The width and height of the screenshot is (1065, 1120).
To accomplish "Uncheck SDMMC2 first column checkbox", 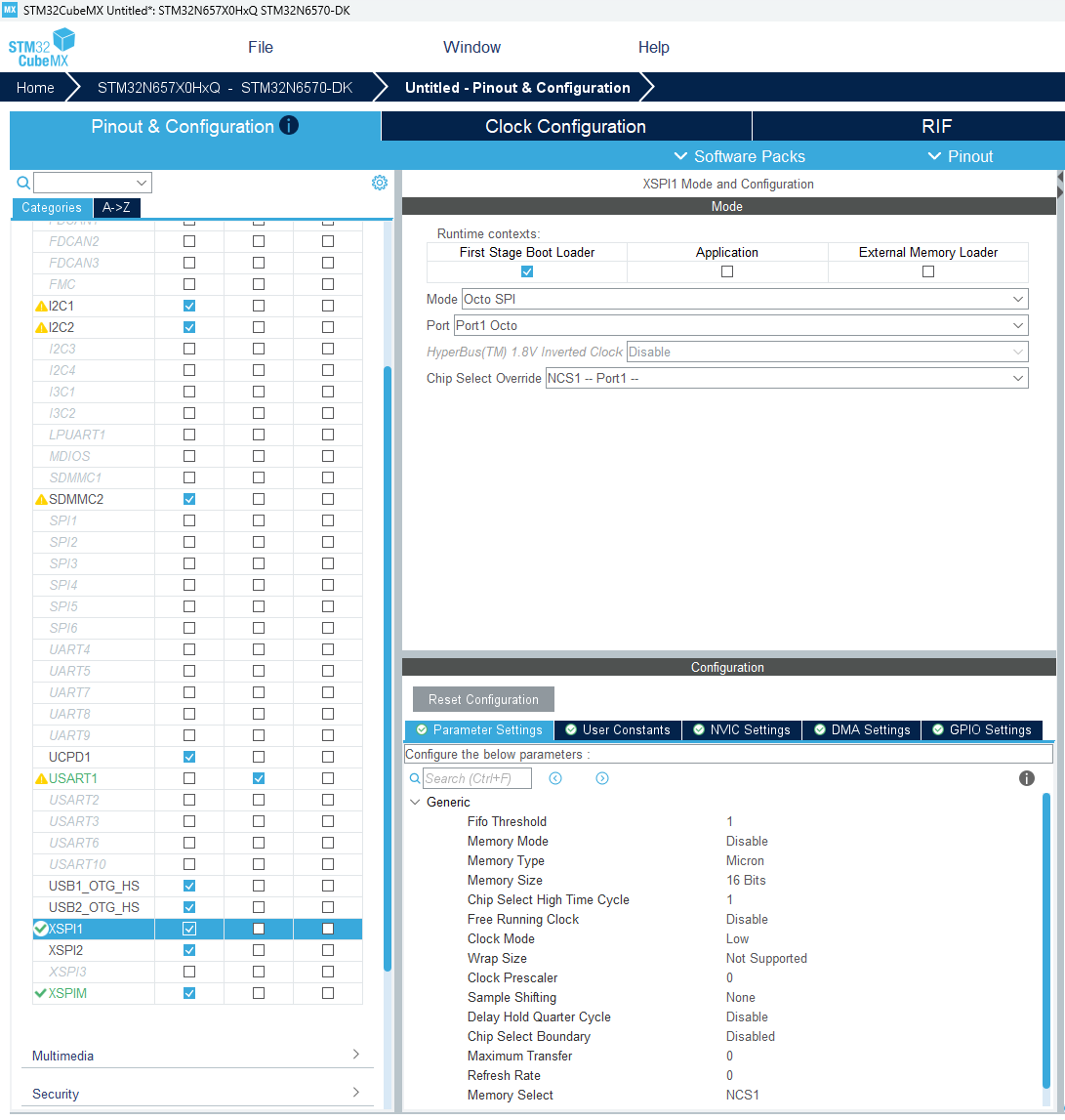I will tap(189, 499).
